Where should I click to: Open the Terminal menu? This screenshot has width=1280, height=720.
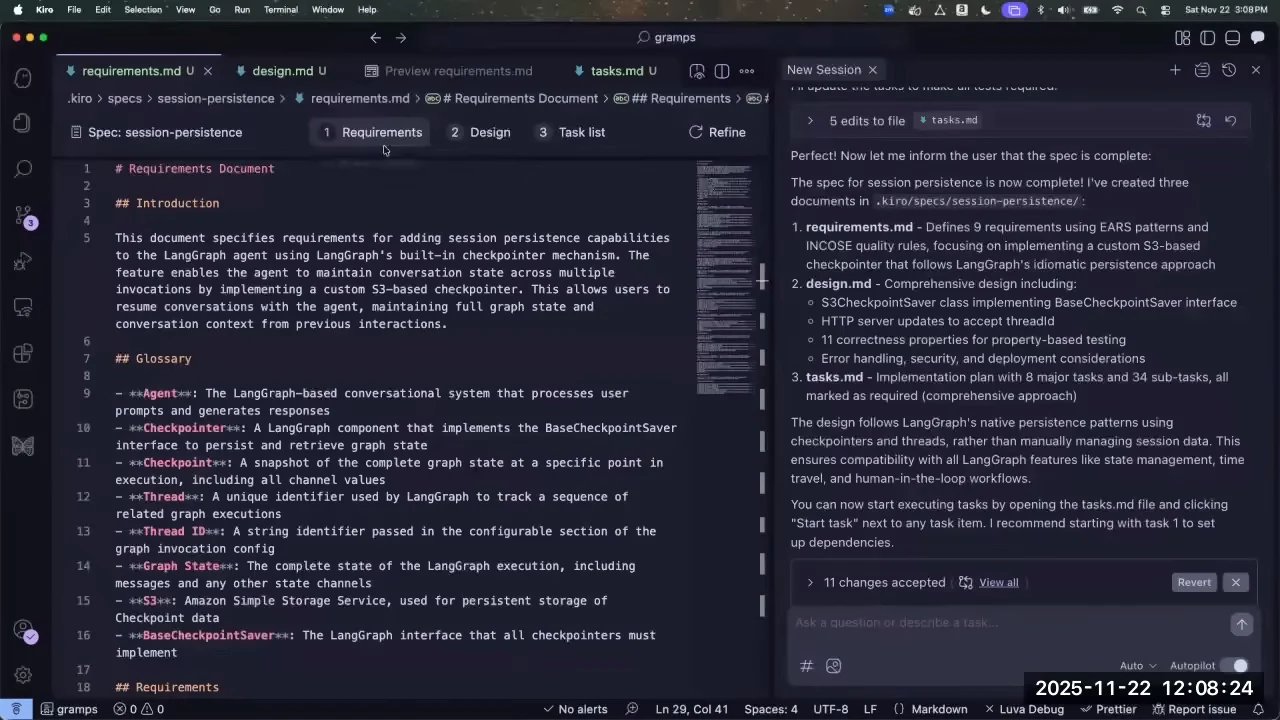tap(280, 10)
